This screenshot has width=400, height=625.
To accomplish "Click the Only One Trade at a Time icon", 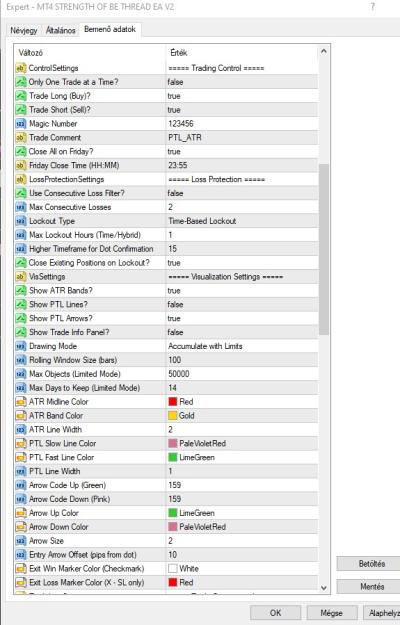I will point(21,82).
